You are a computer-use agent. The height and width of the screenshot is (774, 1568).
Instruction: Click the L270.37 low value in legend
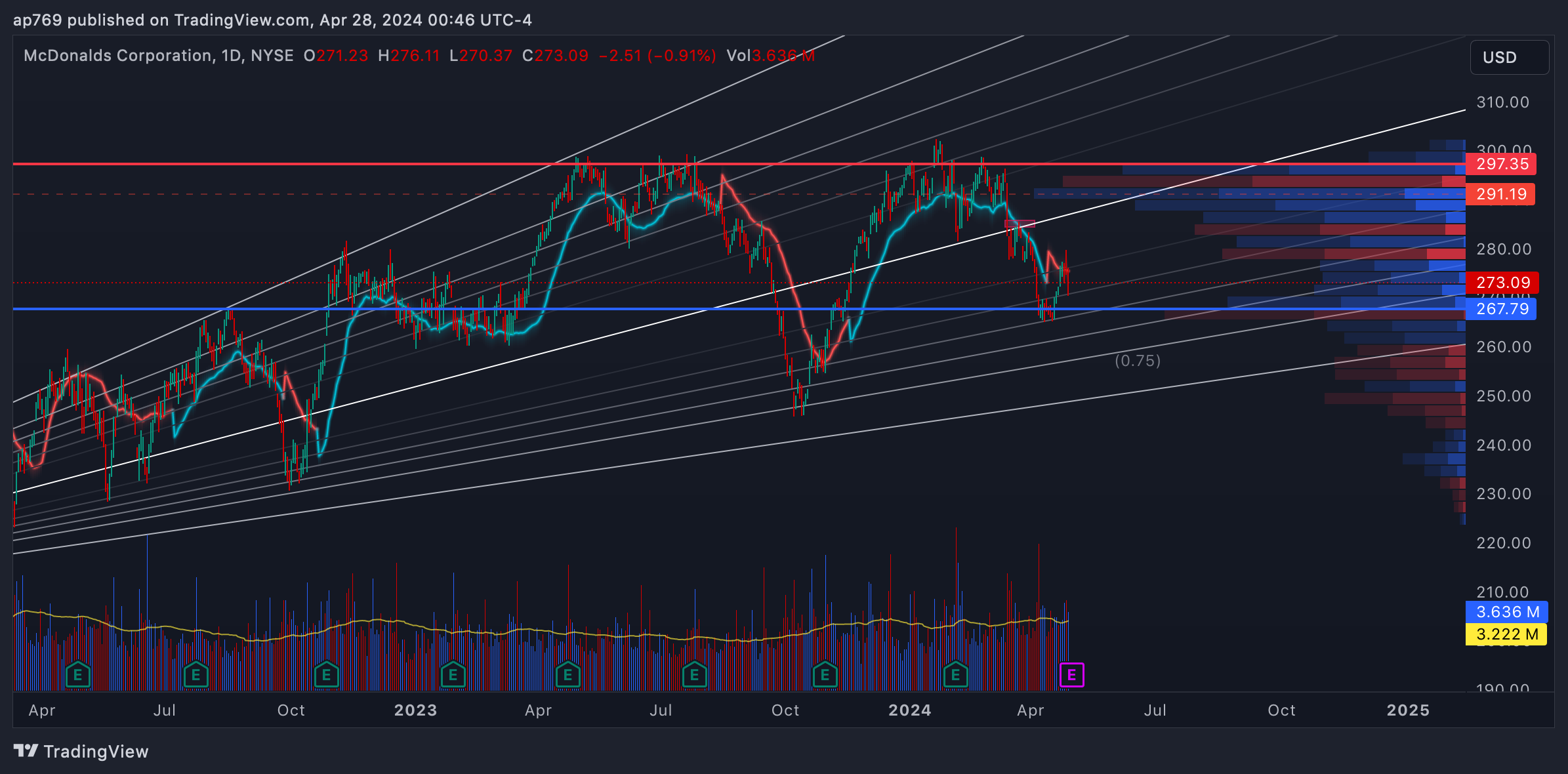481,56
